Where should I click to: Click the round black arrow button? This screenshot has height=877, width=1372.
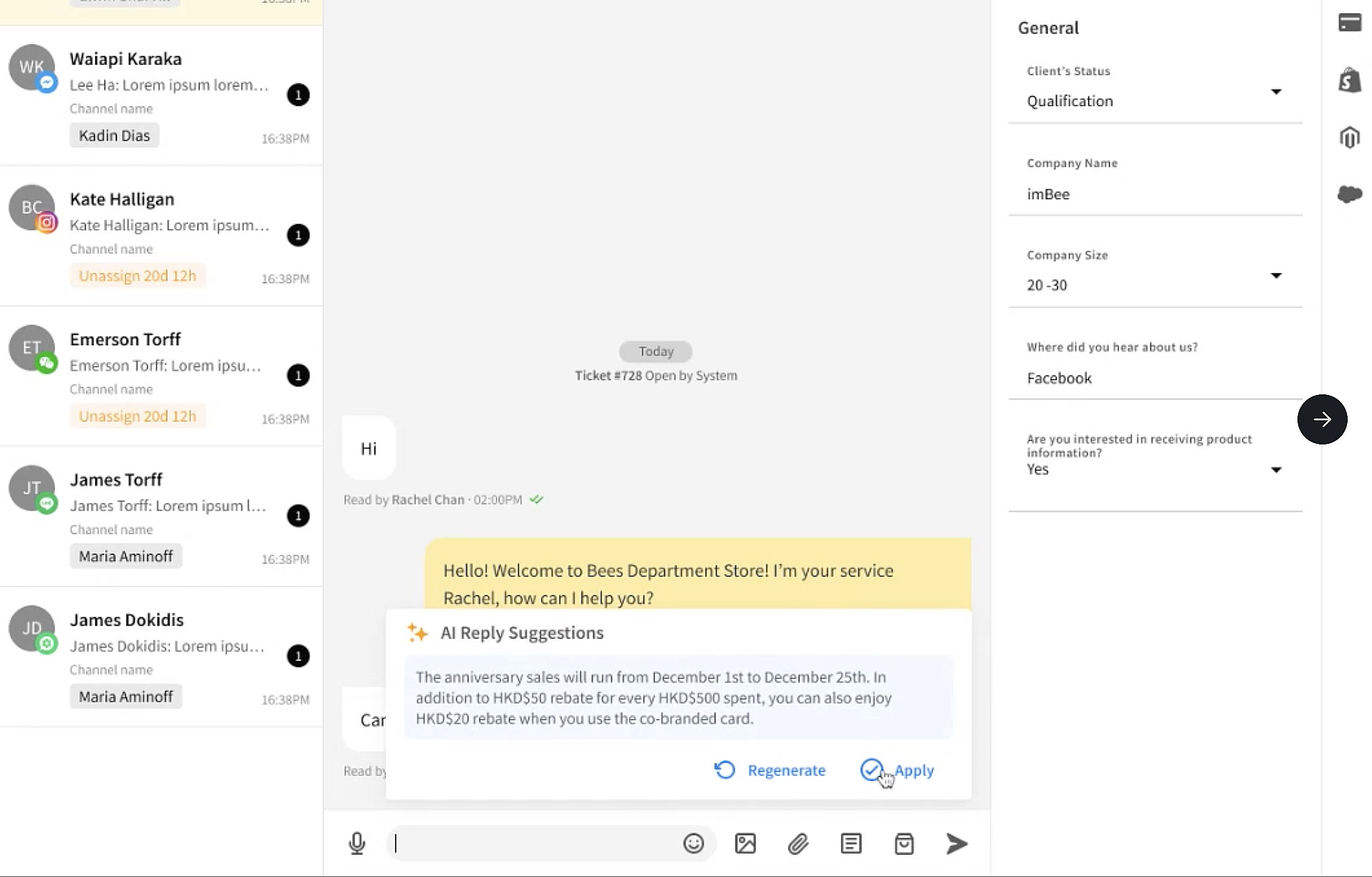(1322, 419)
